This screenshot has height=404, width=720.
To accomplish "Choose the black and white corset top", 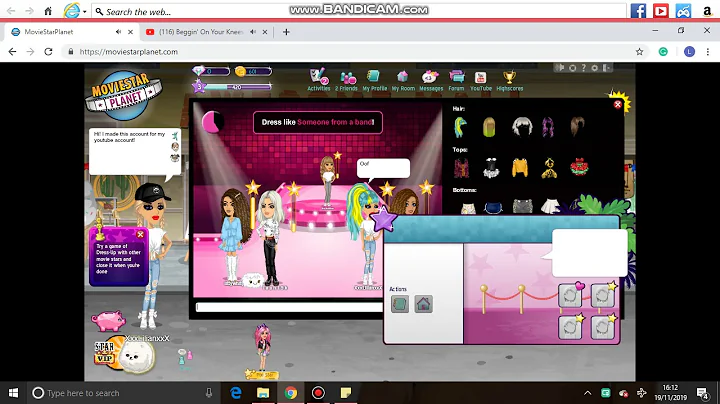I will coord(491,168).
